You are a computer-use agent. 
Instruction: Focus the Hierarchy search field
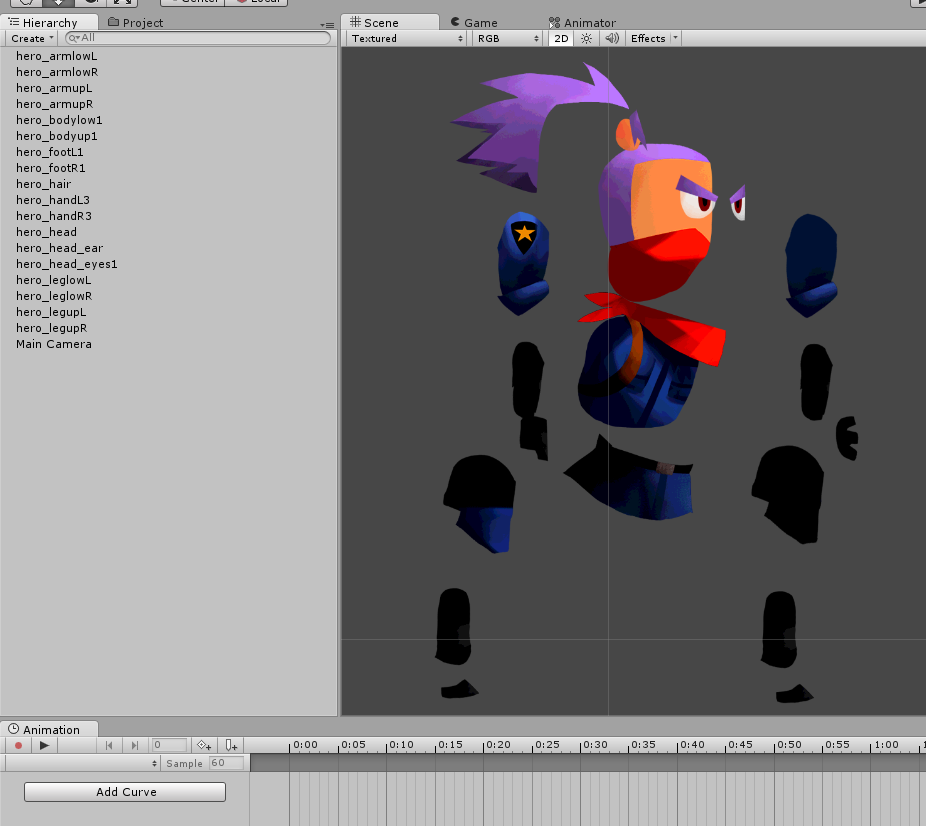(x=198, y=38)
